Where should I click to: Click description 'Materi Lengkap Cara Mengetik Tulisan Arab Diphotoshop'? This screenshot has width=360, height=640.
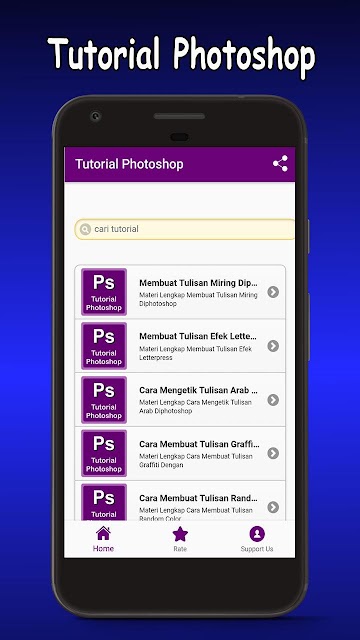(x=196, y=407)
